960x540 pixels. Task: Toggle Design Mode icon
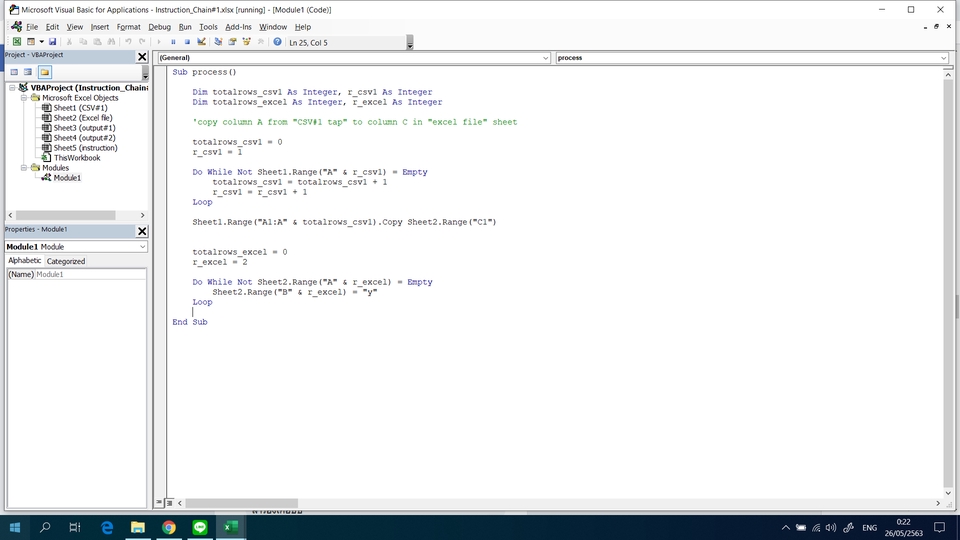[x=201, y=42]
